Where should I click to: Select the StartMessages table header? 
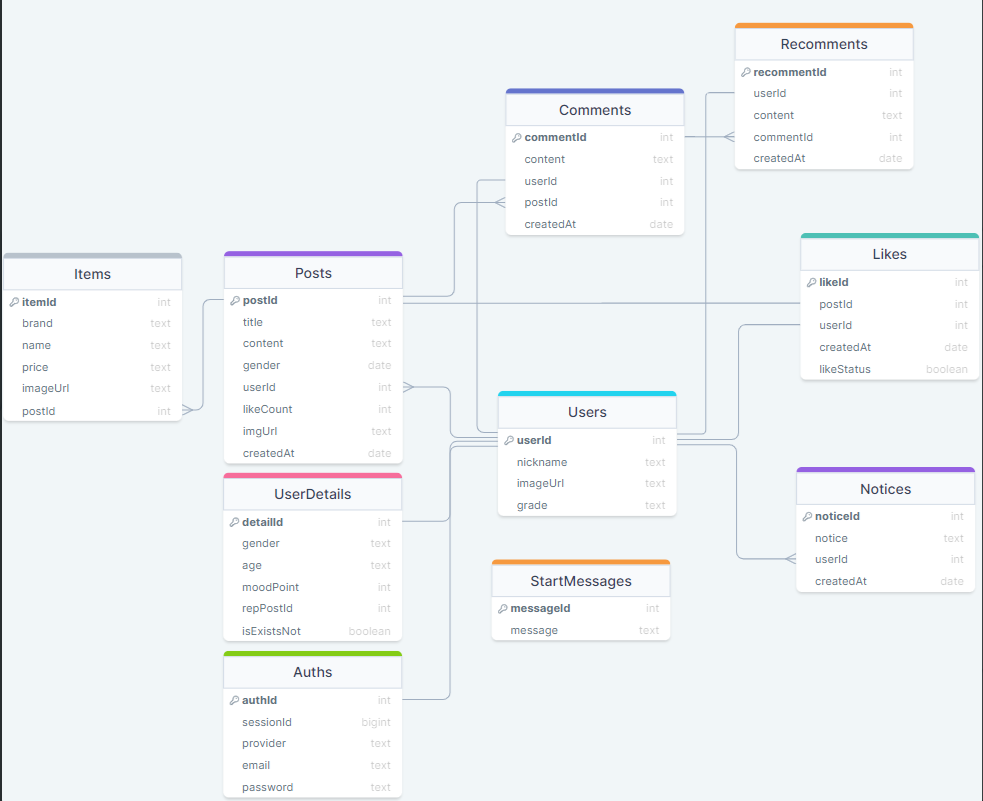[x=581, y=581]
